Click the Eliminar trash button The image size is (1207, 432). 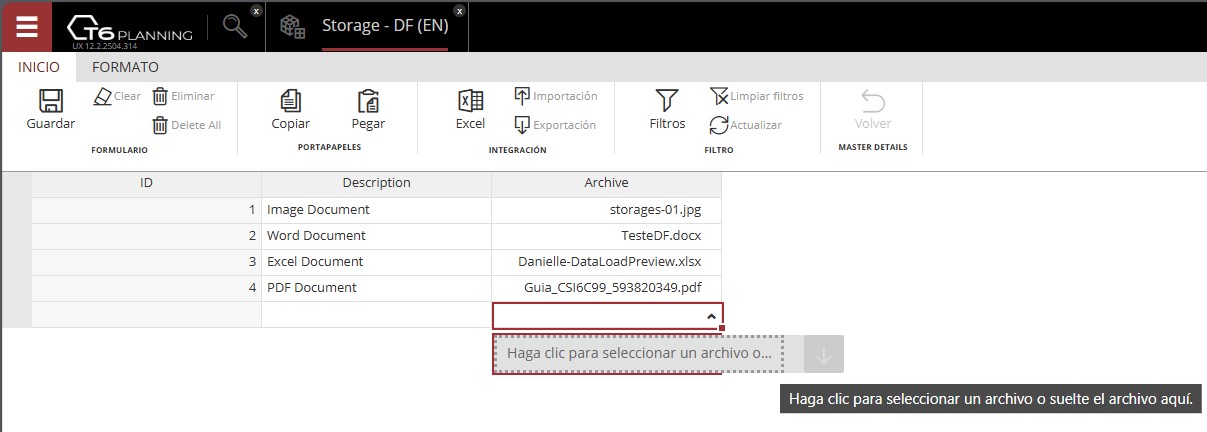[183, 96]
